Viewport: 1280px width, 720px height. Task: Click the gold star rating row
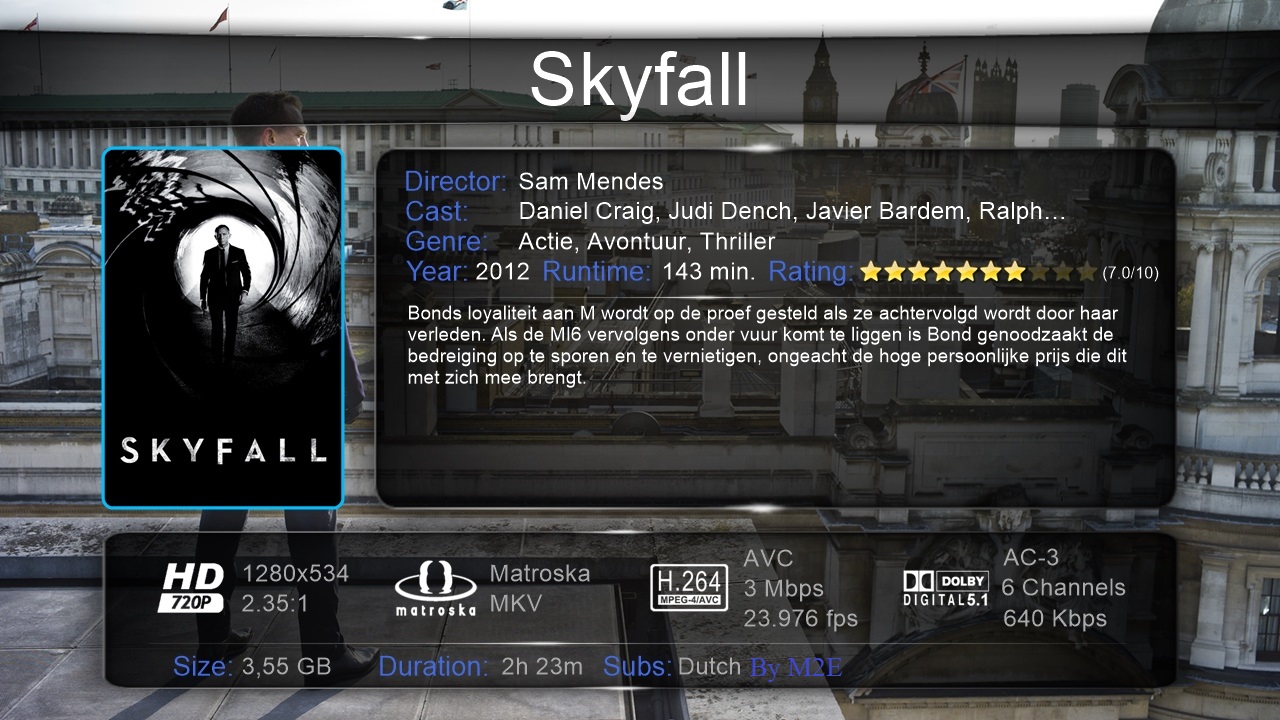pos(979,271)
